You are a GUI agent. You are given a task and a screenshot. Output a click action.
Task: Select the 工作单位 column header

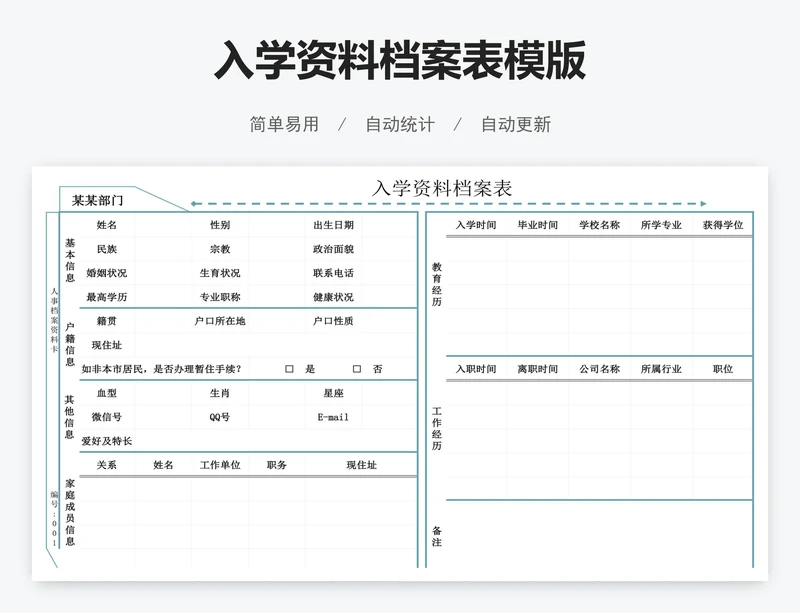220,465
